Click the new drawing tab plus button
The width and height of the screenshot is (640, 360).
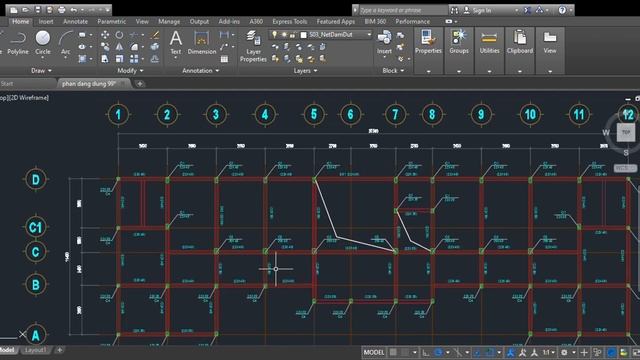click(140, 84)
